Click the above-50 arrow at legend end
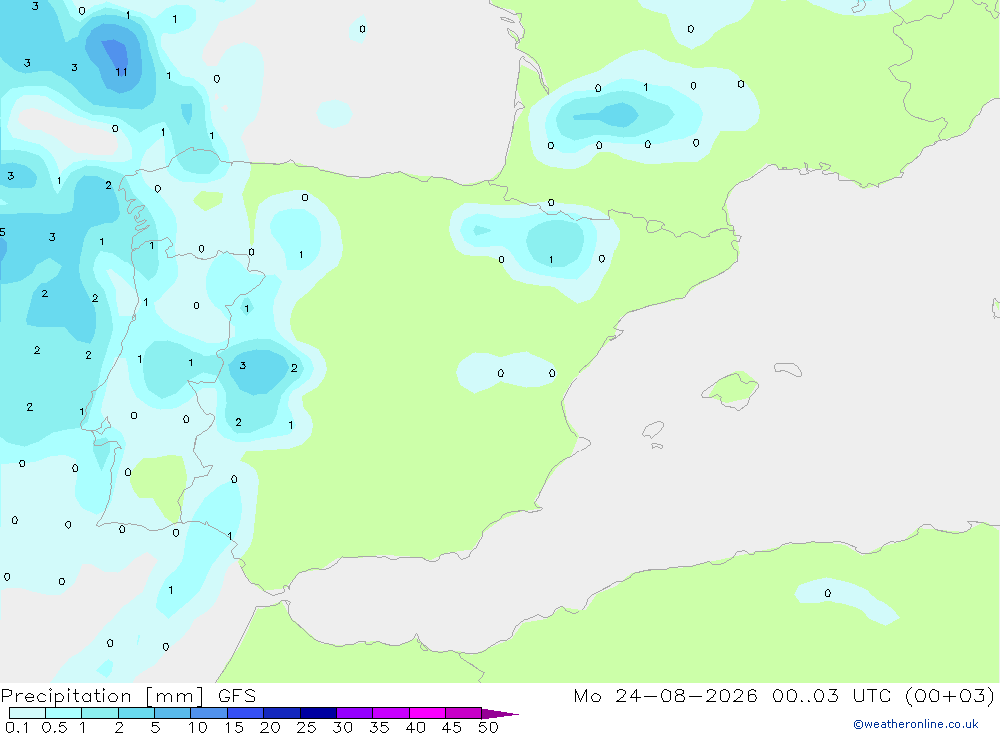Screen dimensions: 1000x733 tap(499, 714)
